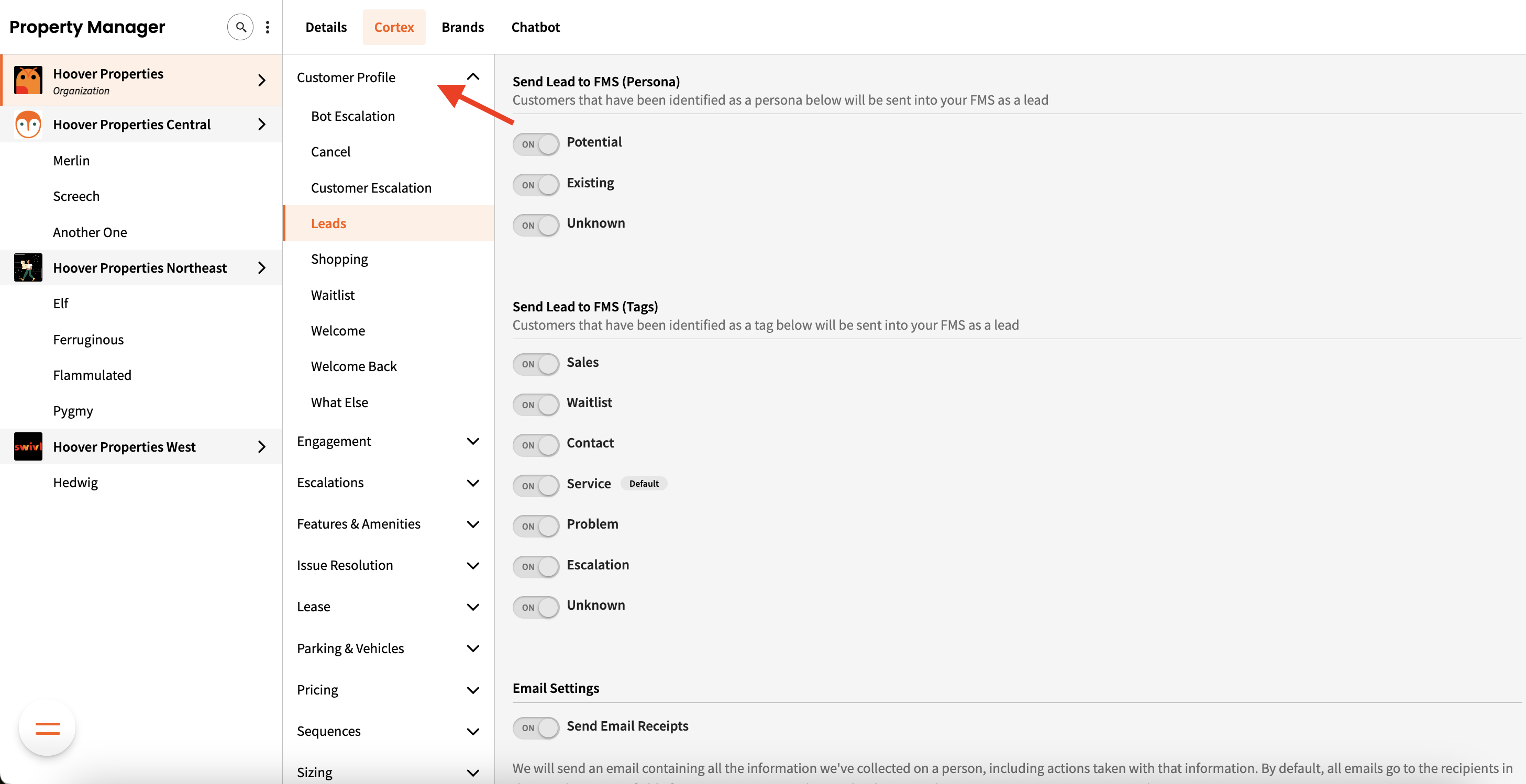
Task: Select Bot Escalation in Customer Profile
Action: coord(352,116)
